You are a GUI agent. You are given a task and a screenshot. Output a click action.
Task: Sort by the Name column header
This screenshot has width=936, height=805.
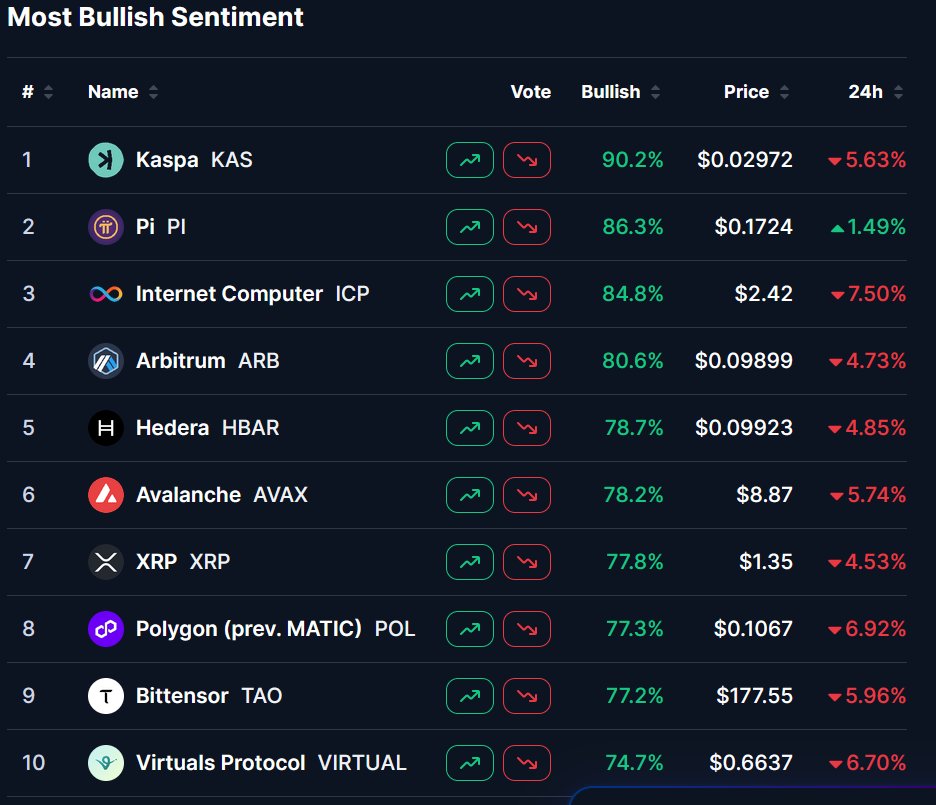coord(122,92)
